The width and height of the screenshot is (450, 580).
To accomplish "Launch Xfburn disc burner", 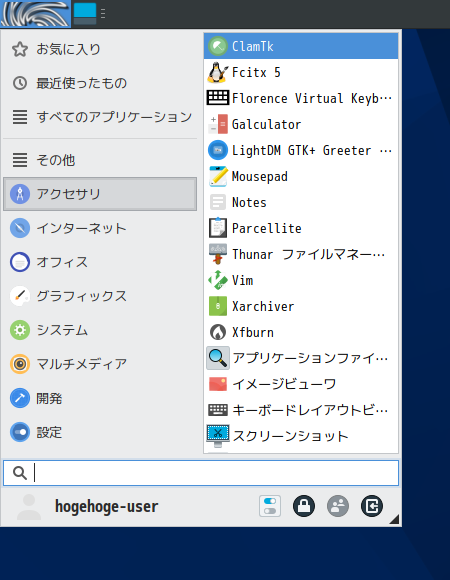I will [x=301, y=332].
